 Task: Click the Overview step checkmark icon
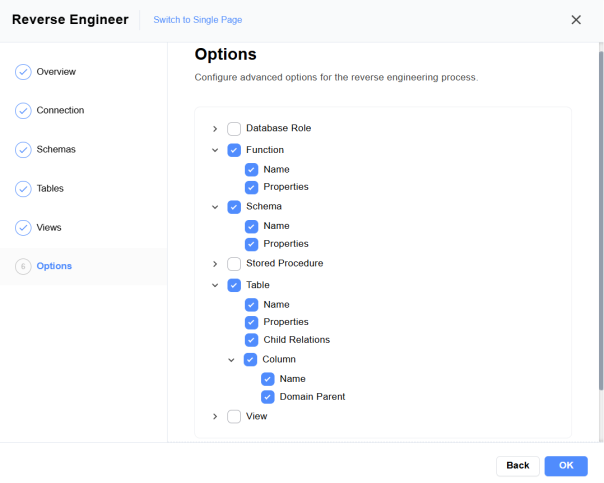23,72
